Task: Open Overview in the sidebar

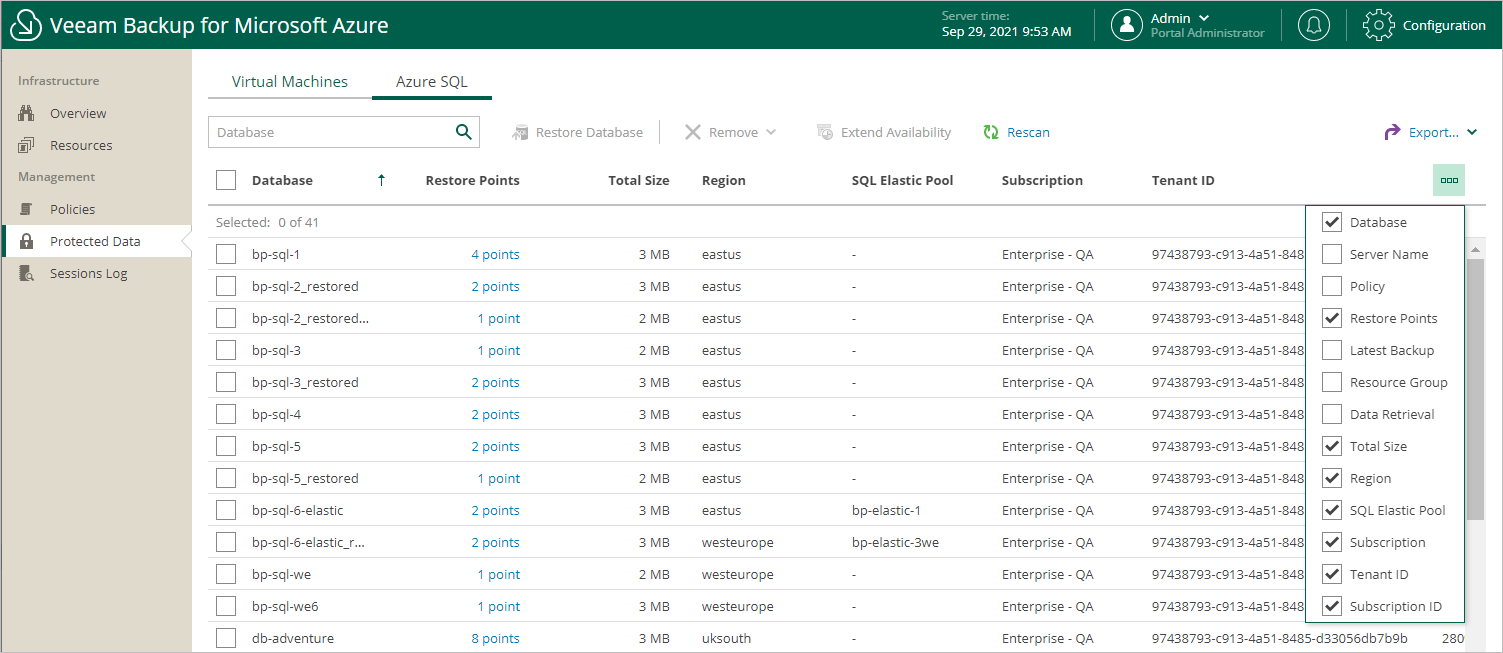Action: (78, 113)
